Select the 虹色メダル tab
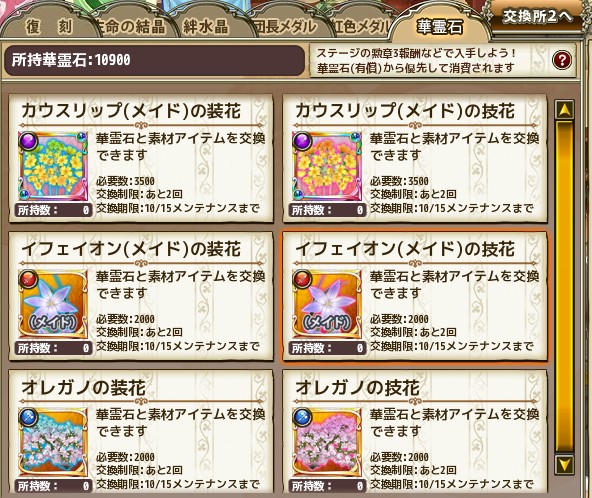The height and width of the screenshot is (498, 592). (x=361, y=26)
